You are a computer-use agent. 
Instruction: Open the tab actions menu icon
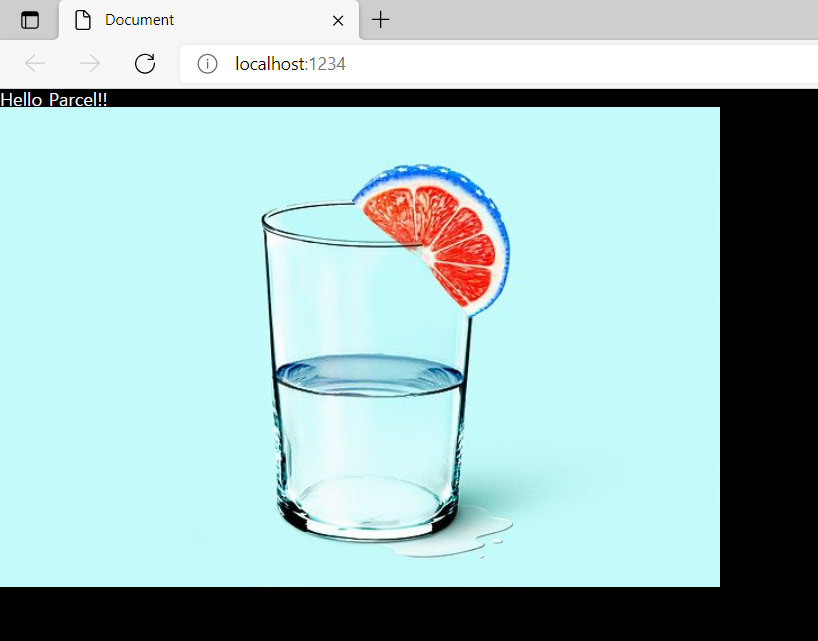(x=30, y=20)
